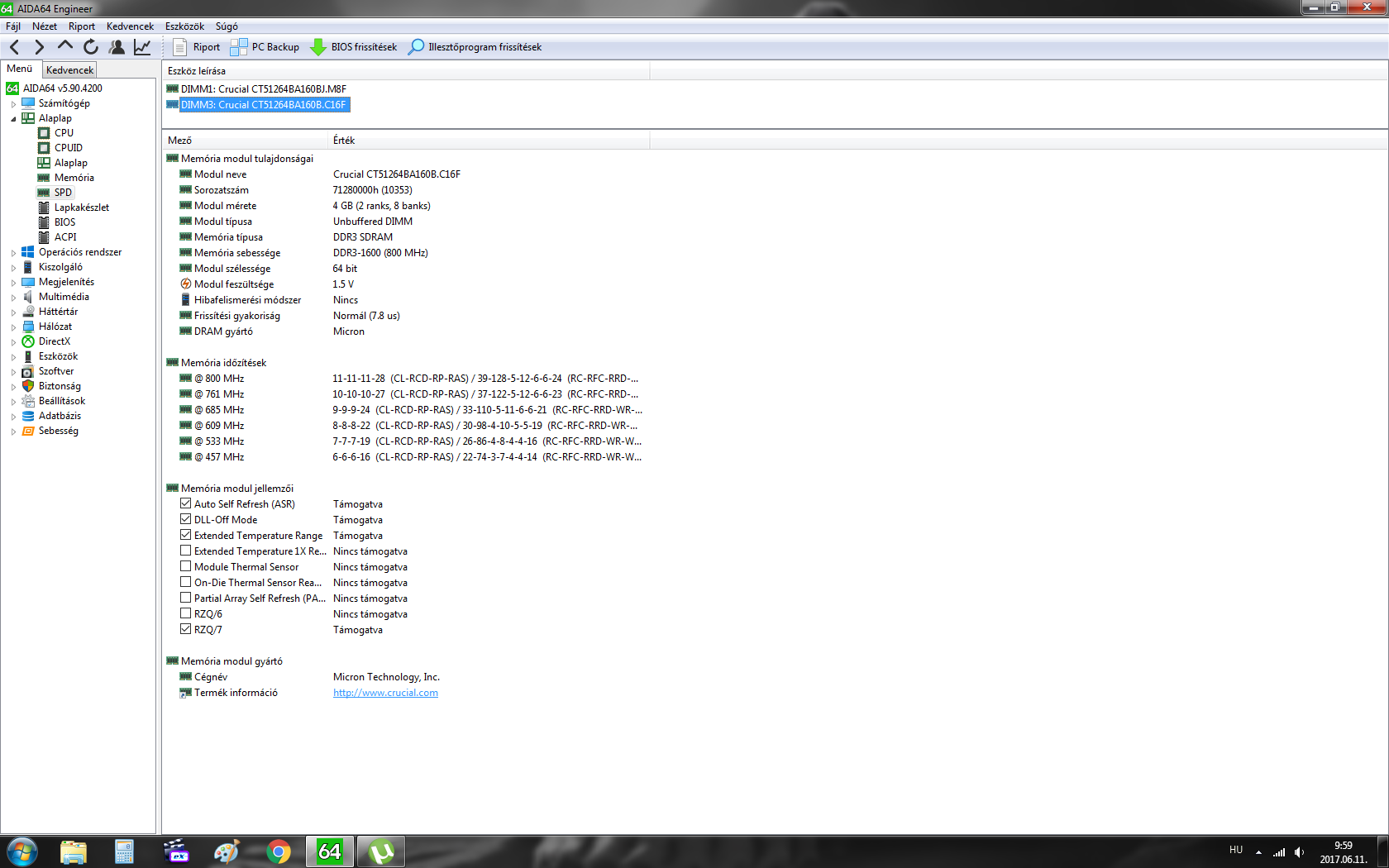Switch to the Menü tab

[20, 69]
